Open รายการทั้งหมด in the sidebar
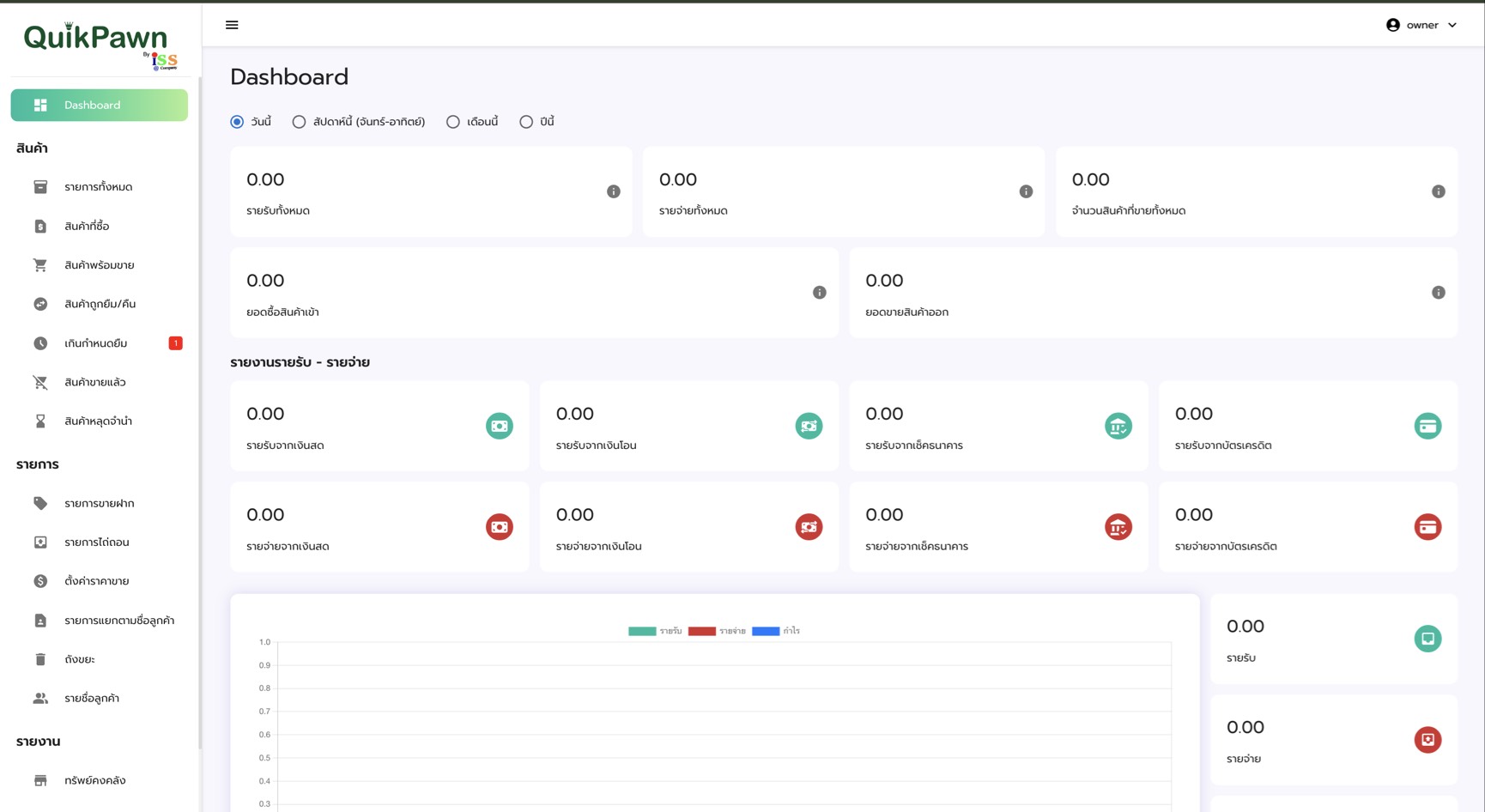Image resolution: width=1485 pixels, height=812 pixels. coord(100,187)
